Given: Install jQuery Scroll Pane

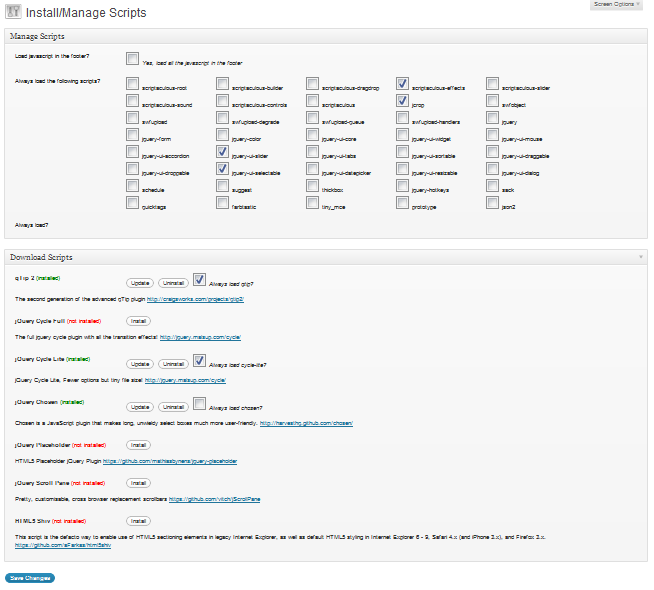Looking at the screenshot, I should click(x=138, y=483).
